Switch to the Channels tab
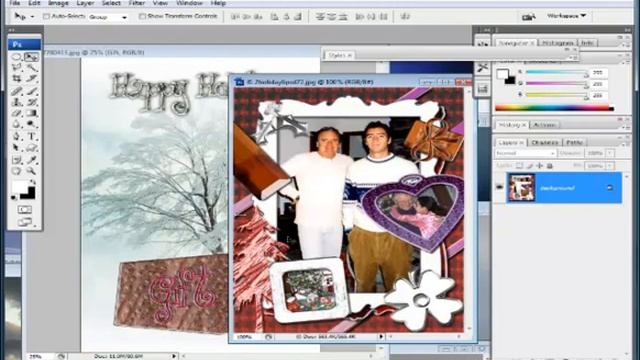Screen dimensions: 640x360 click(545, 142)
